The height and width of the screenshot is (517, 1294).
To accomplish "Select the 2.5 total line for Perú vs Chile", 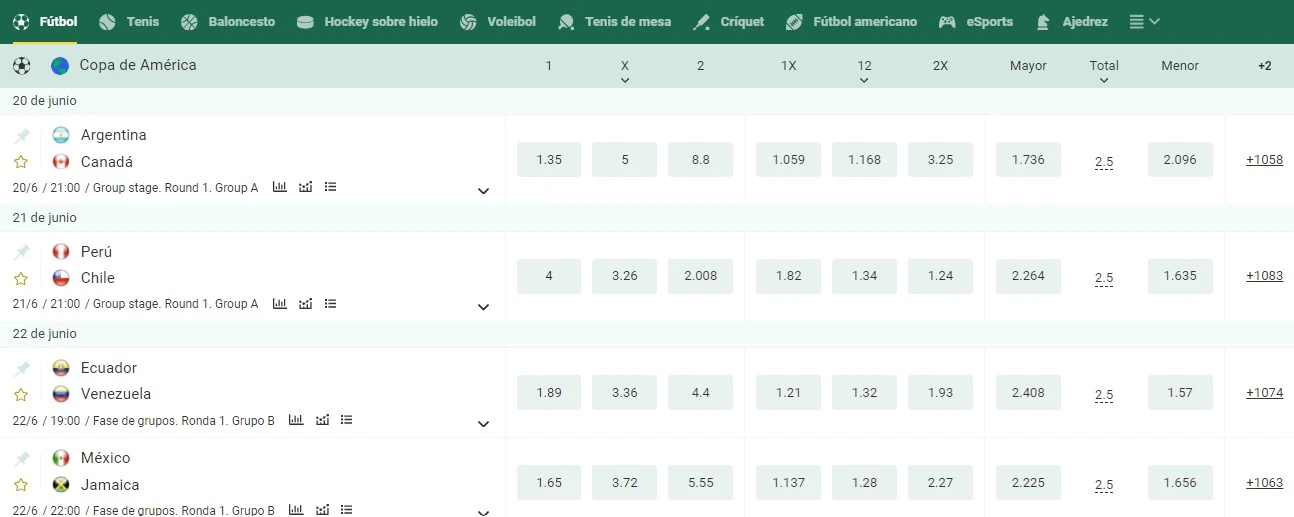I will [x=1104, y=278].
